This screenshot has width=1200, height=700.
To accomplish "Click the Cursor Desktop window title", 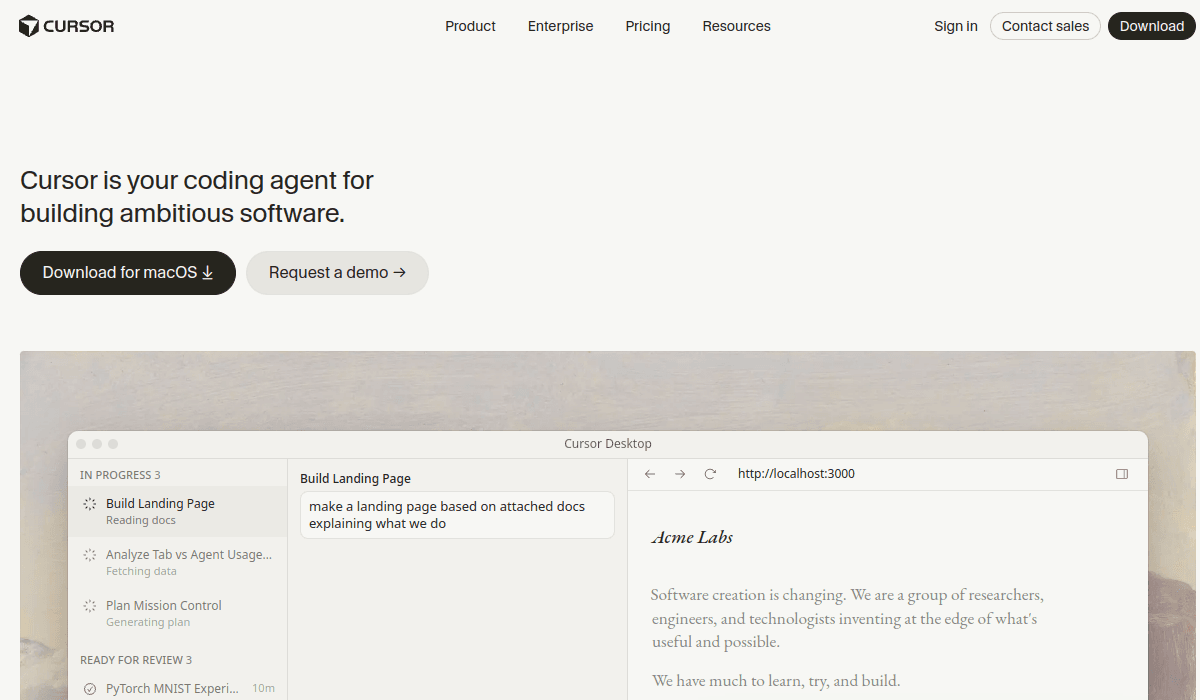I will (x=608, y=444).
